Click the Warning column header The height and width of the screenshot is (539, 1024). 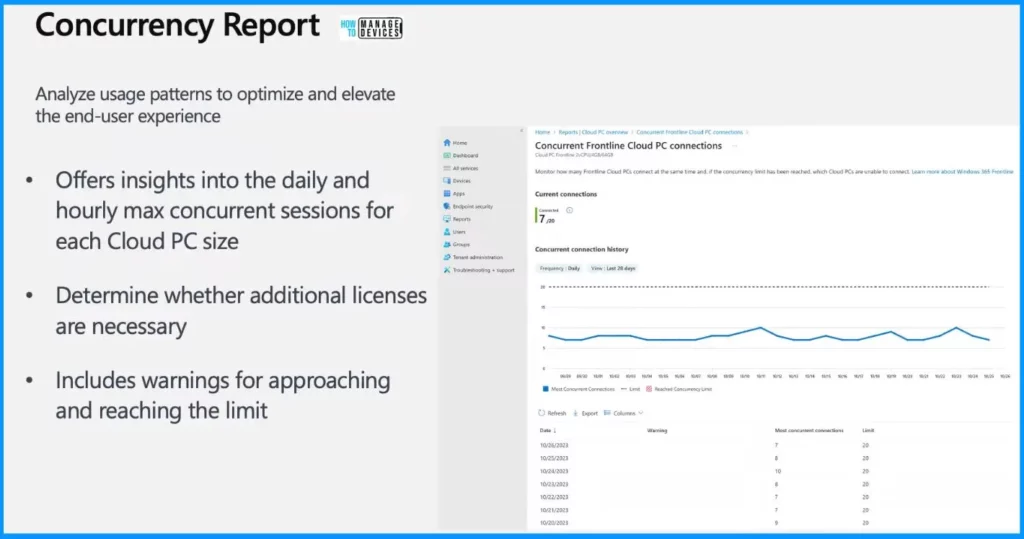click(x=657, y=431)
